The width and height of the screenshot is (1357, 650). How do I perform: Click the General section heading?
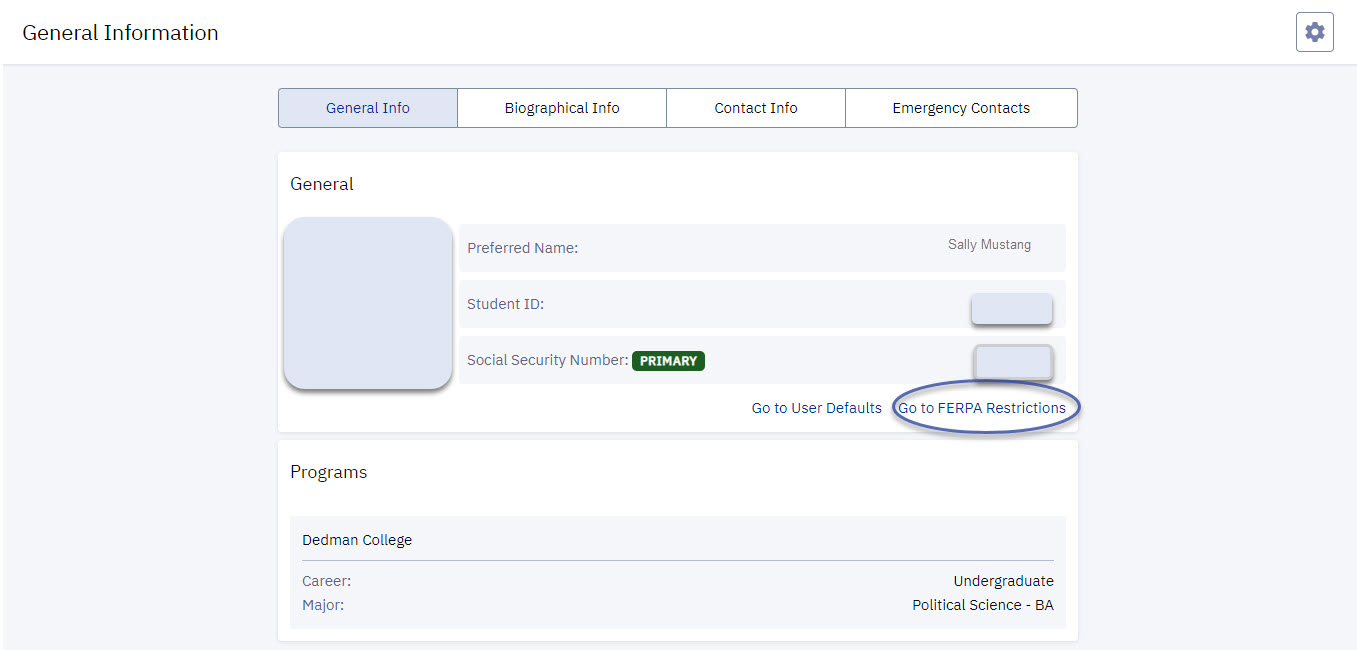tap(321, 184)
